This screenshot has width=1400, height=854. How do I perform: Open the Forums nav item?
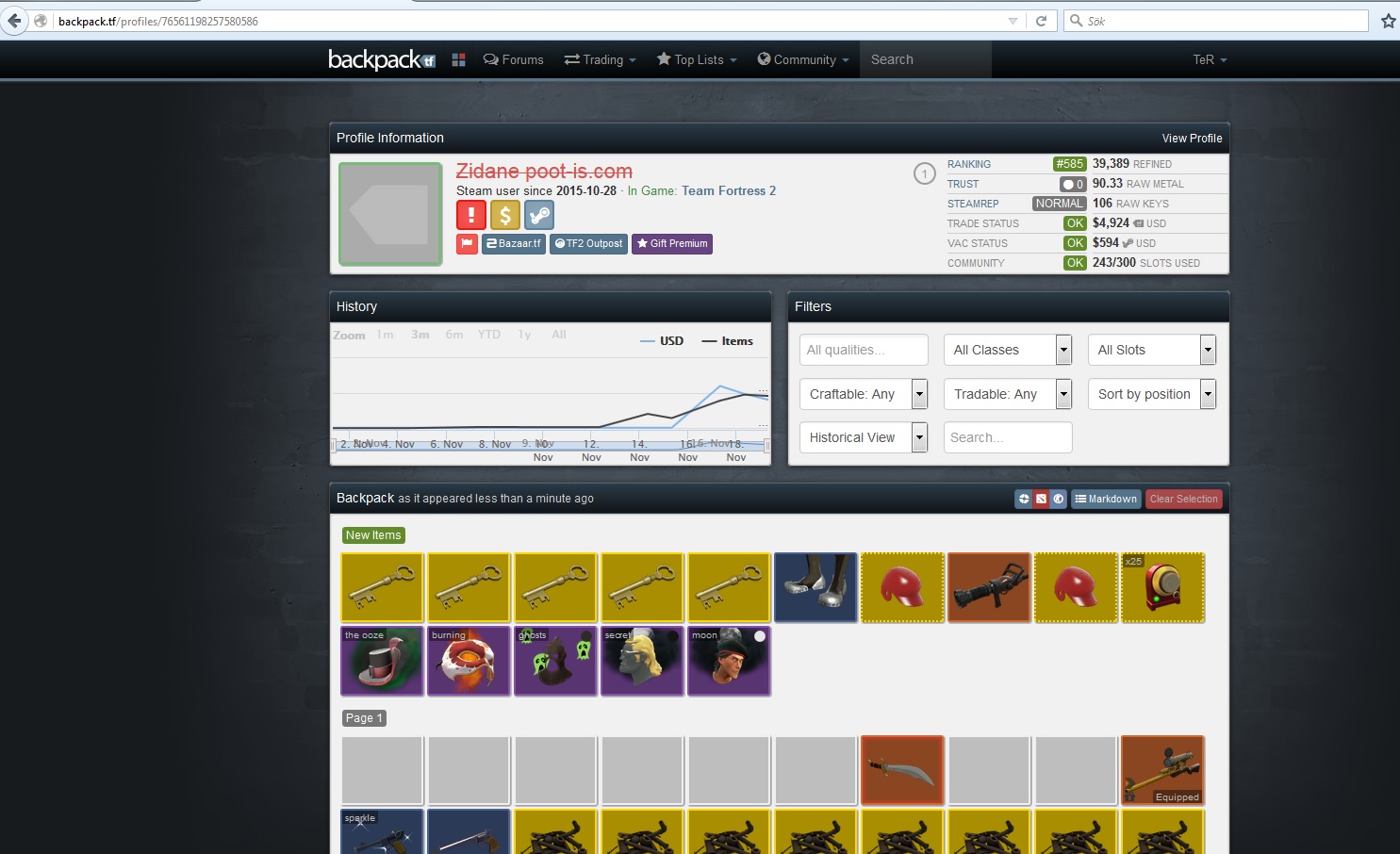(x=514, y=59)
